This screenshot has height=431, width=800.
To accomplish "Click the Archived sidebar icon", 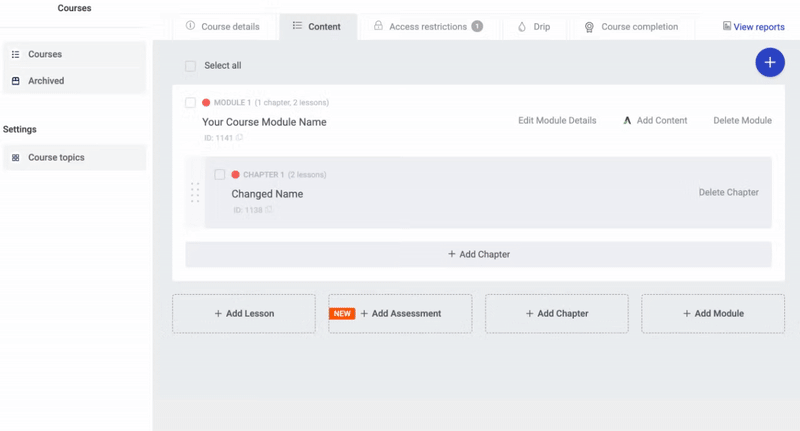I will pyautogui.click(x=16, y=81).
